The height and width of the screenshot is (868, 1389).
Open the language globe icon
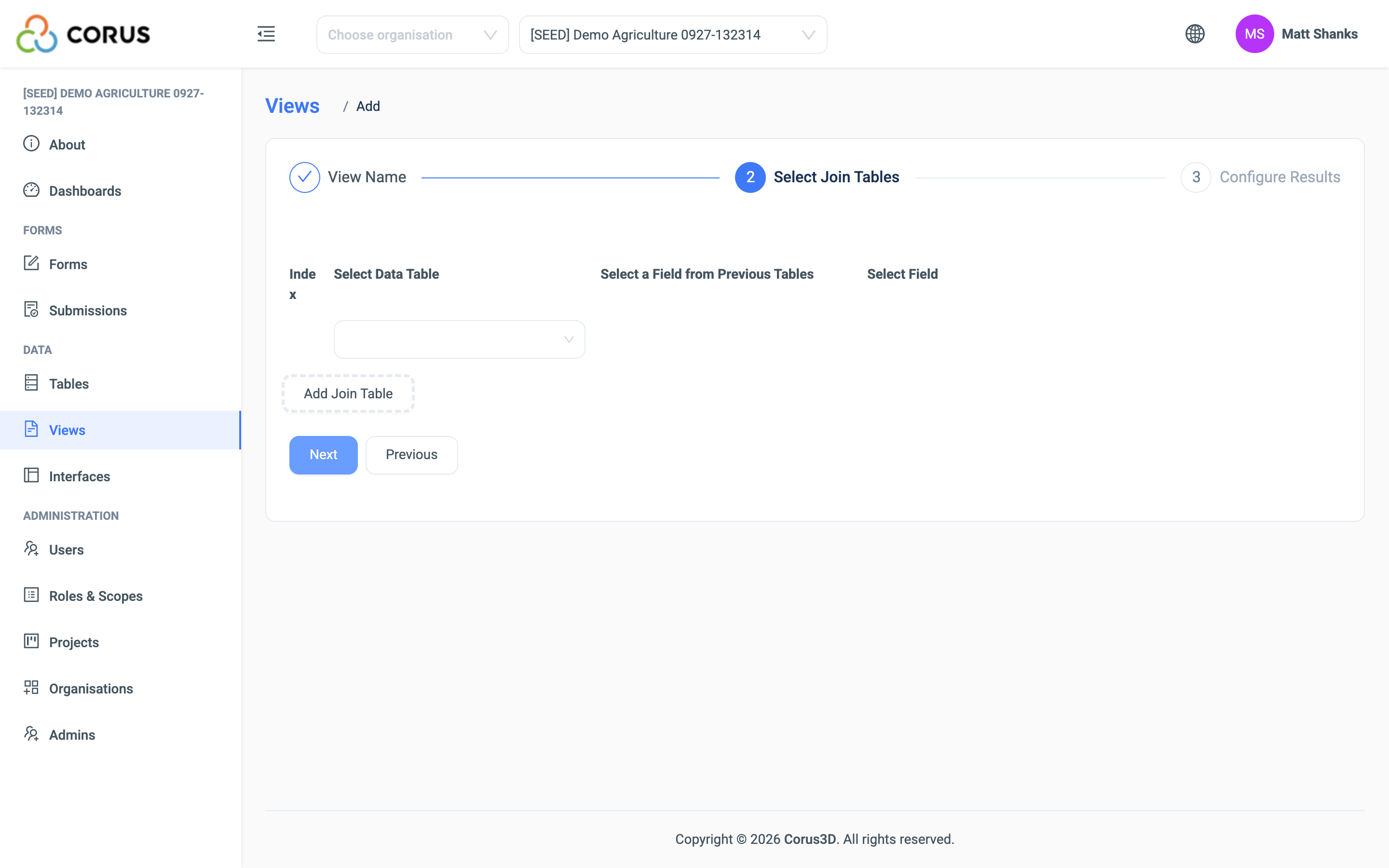tap(1195, 34)
